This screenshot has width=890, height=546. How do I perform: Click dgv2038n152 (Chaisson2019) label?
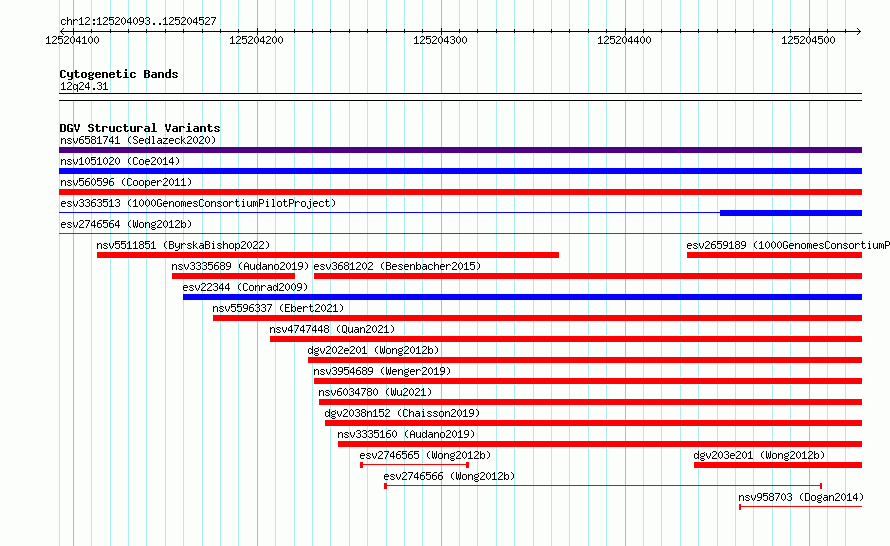pyautogui.click(x=402, y=413)
